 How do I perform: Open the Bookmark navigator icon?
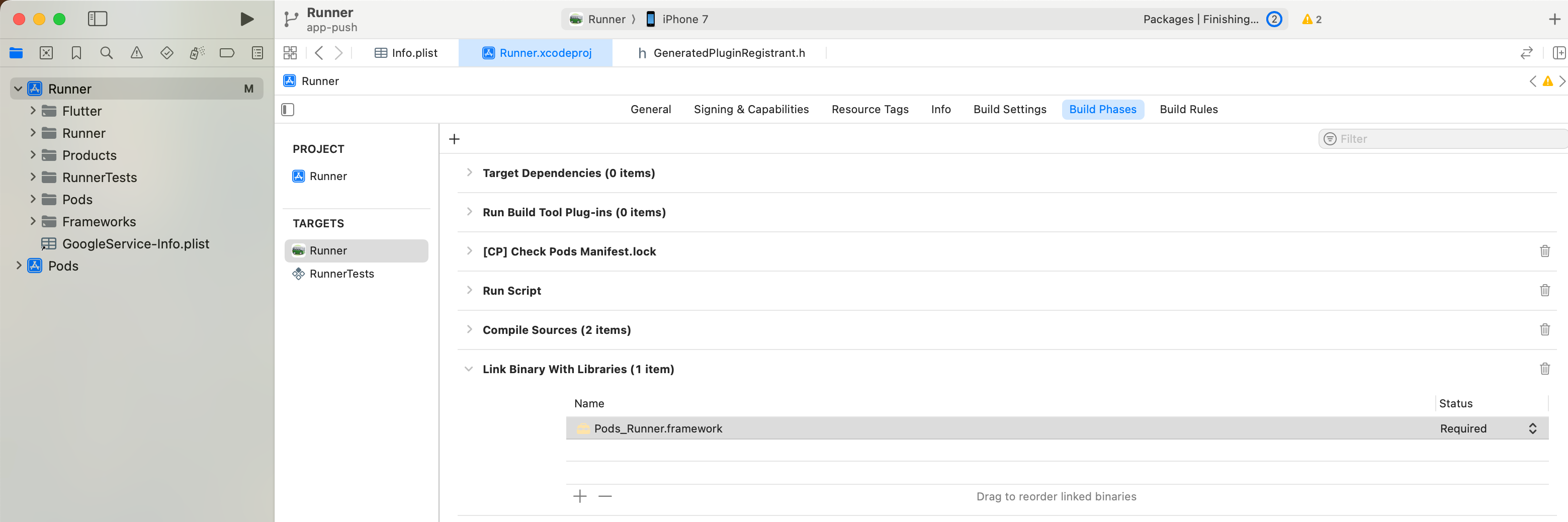coord(76,53)
